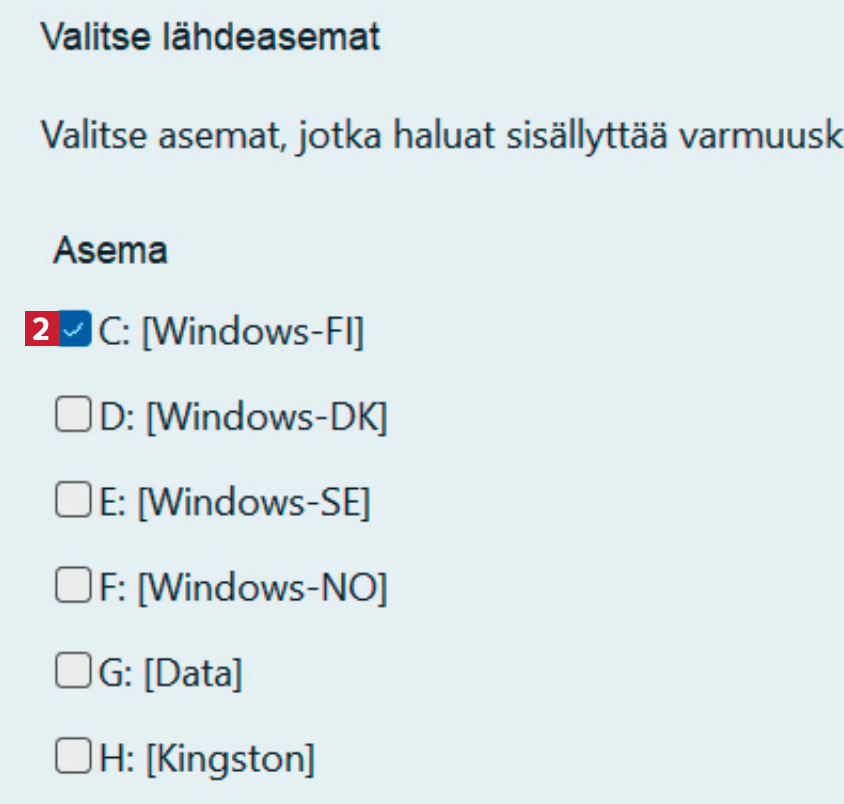844x804 pixels.
Task: Choose the Kingston volume name
Action: pyautogui.click(x=230, y=760)
